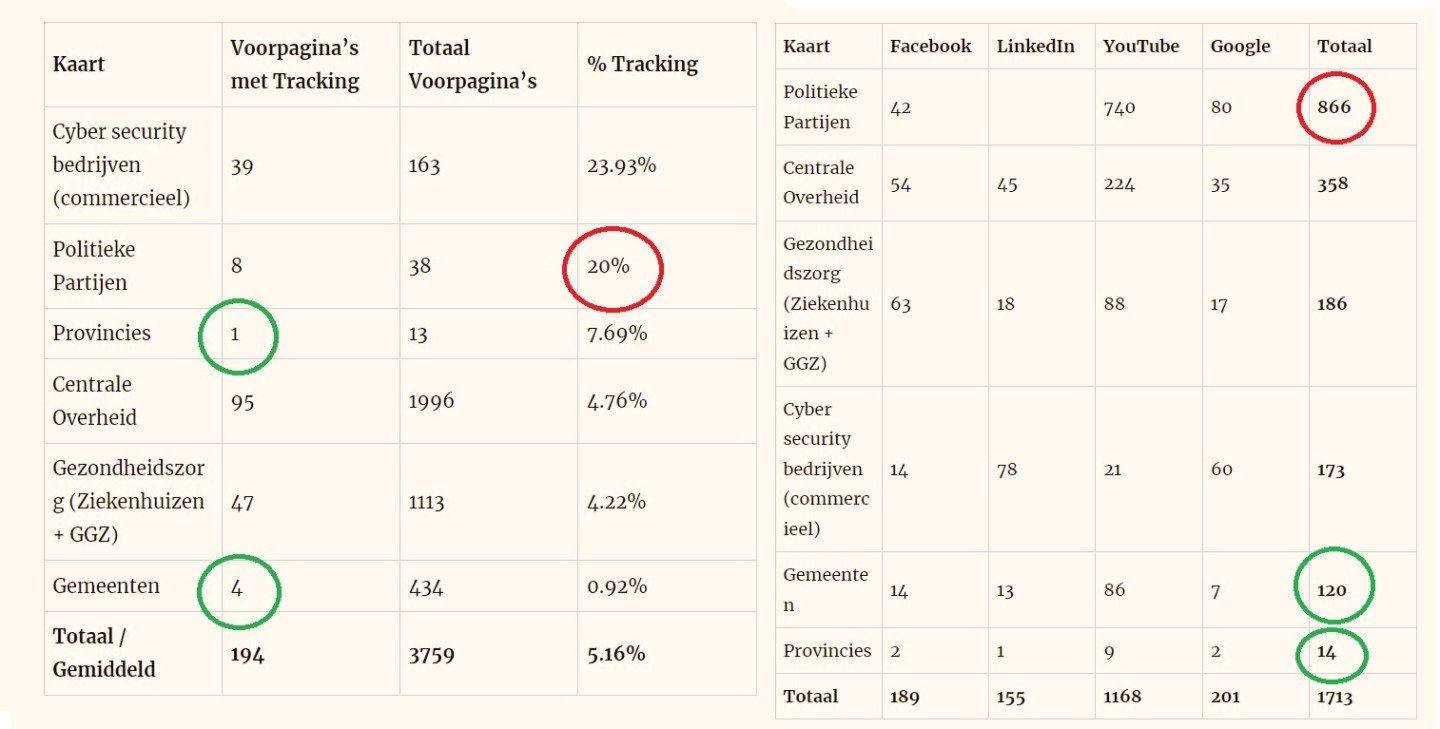This screenshot has height=729, width=1440.
Task: Click the 740 YouTube value
Action: tap(1120, 107)
